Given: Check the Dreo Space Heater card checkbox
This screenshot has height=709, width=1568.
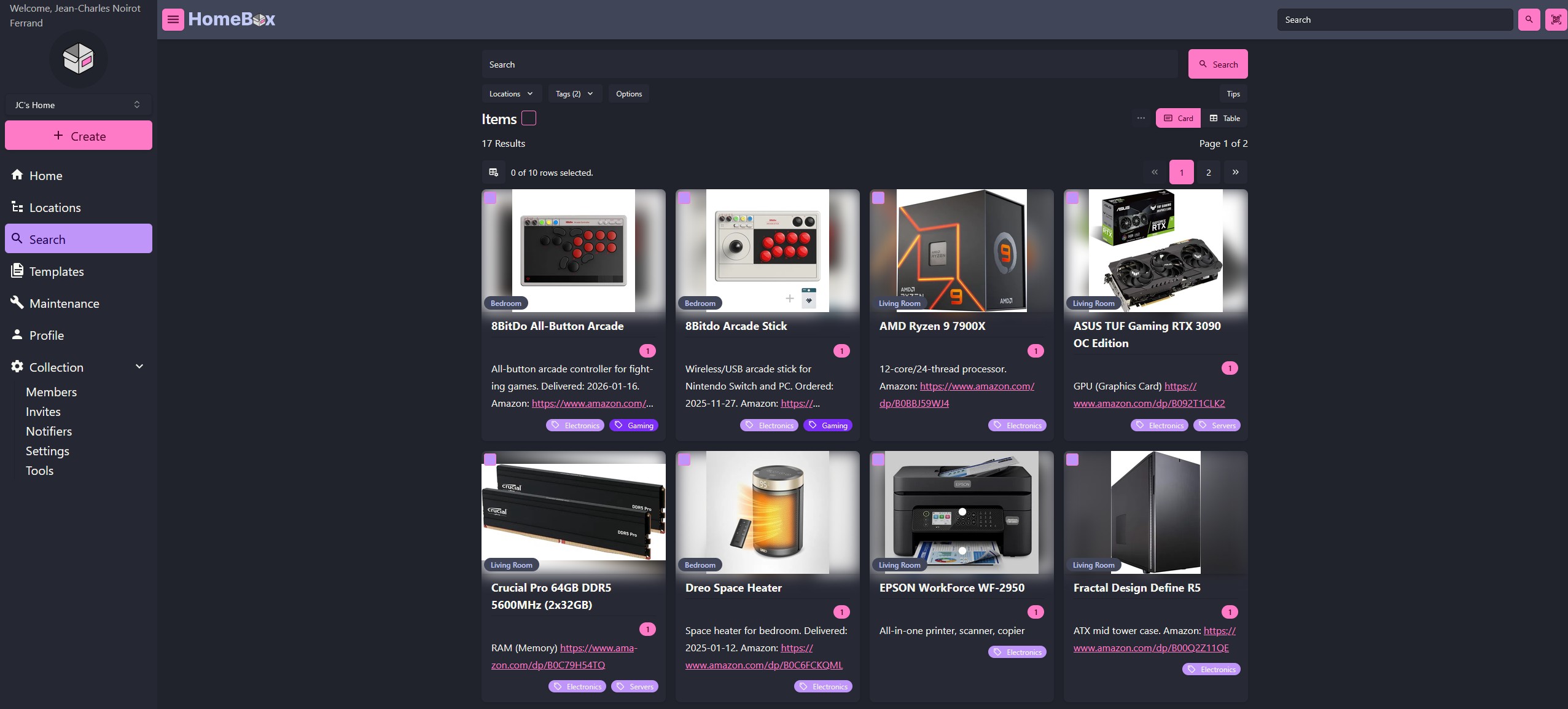Looking at the screenshot, I should 684,460.
